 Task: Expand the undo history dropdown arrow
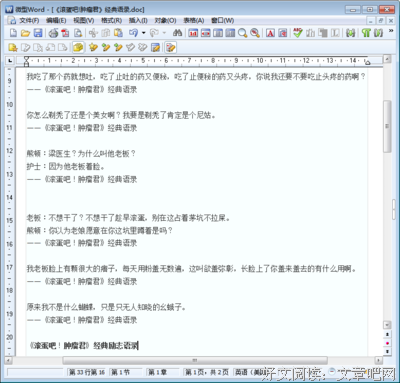click(x=144, y=33)
